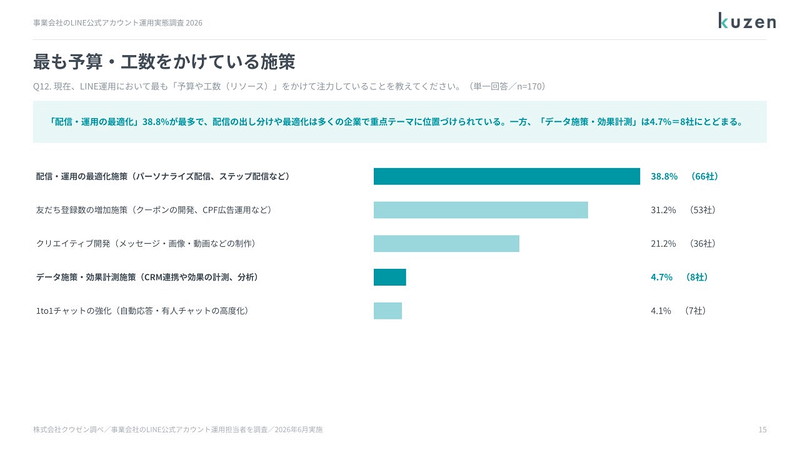The height and width of the screenshot is (450, 800).
Task: Click the label 友だち登録数の増加施策
Action: click(x=154, y=210)
